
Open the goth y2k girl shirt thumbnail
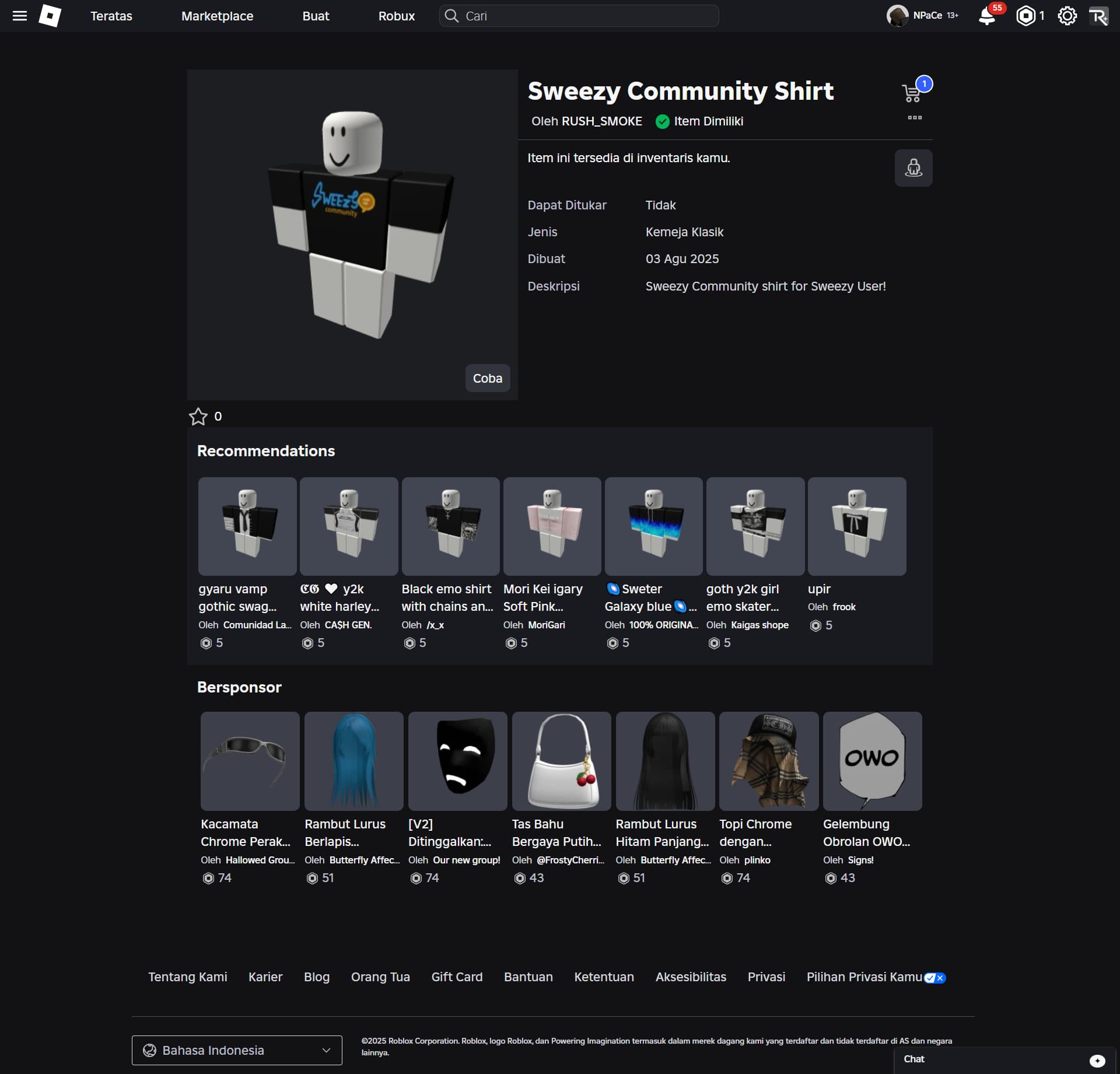(755, 526)
